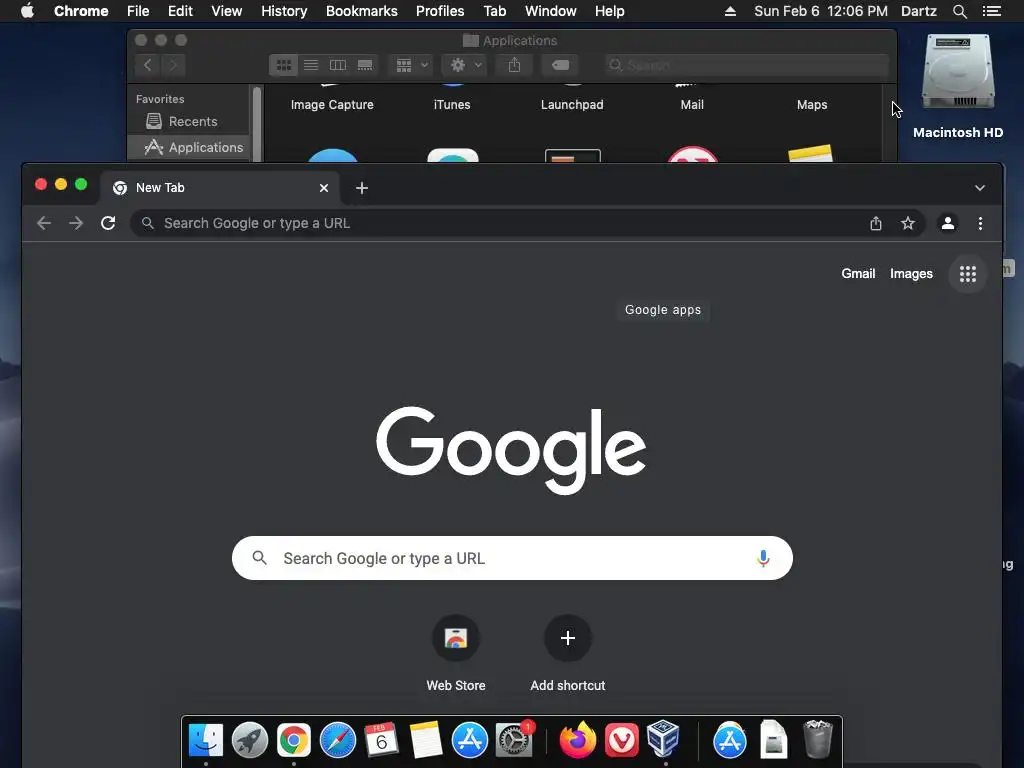Viewport: 1024px width, 768px height.
Task: Open Gmail link
Action: coord(858,274)
